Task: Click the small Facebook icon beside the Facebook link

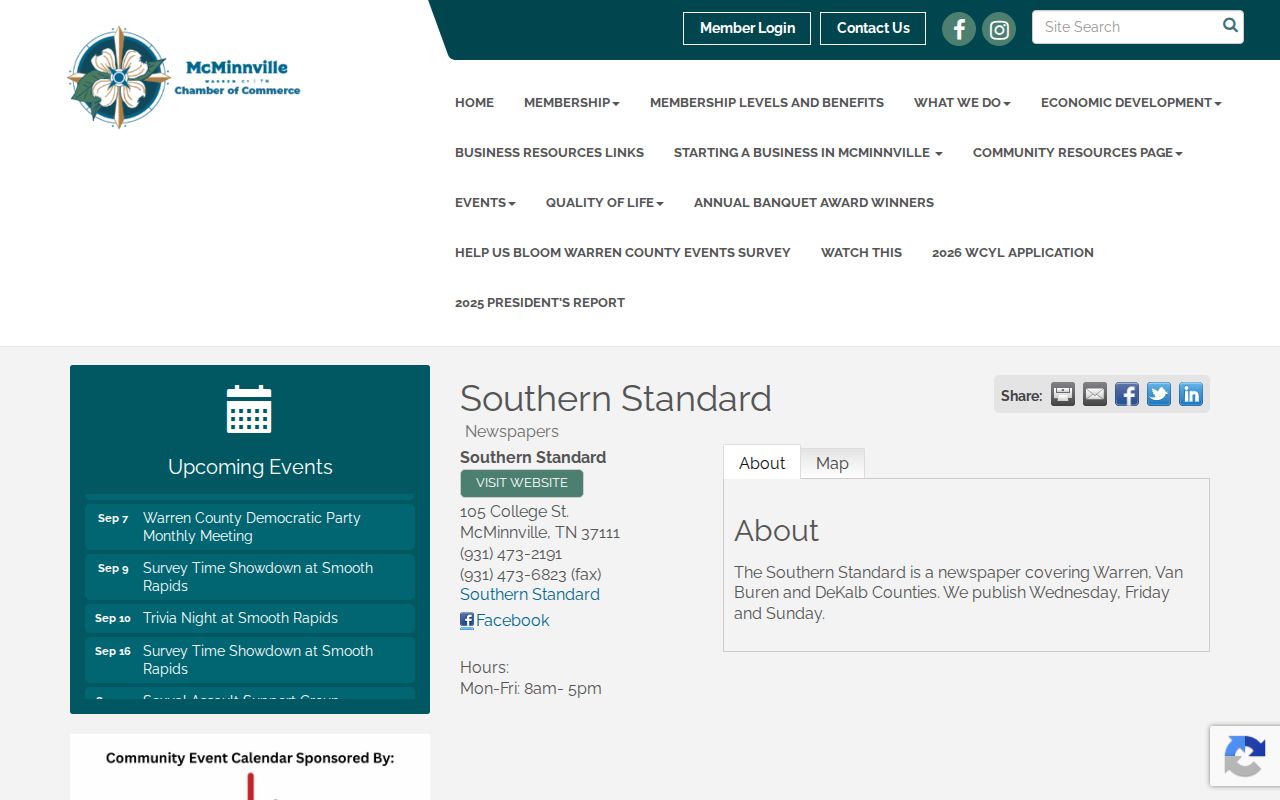Action: (x=467, y=620)
